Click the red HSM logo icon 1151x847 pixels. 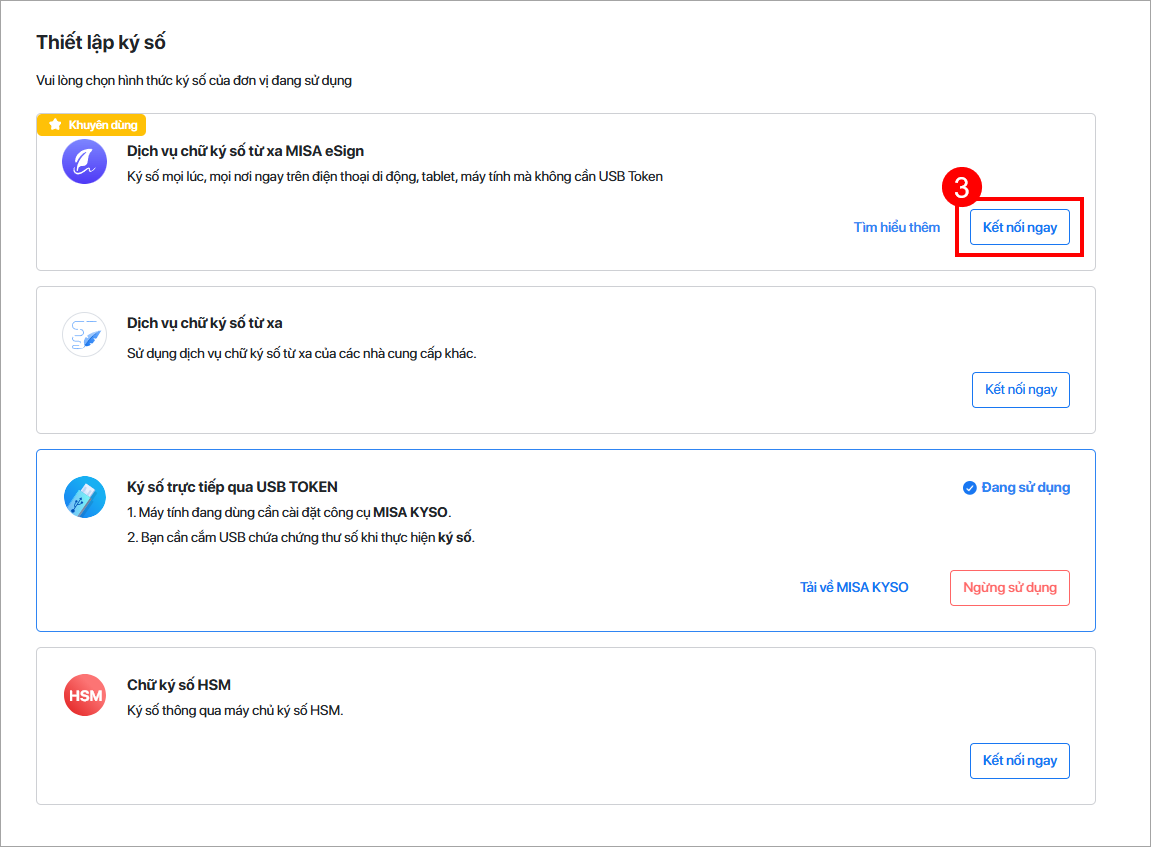[84, 695]
